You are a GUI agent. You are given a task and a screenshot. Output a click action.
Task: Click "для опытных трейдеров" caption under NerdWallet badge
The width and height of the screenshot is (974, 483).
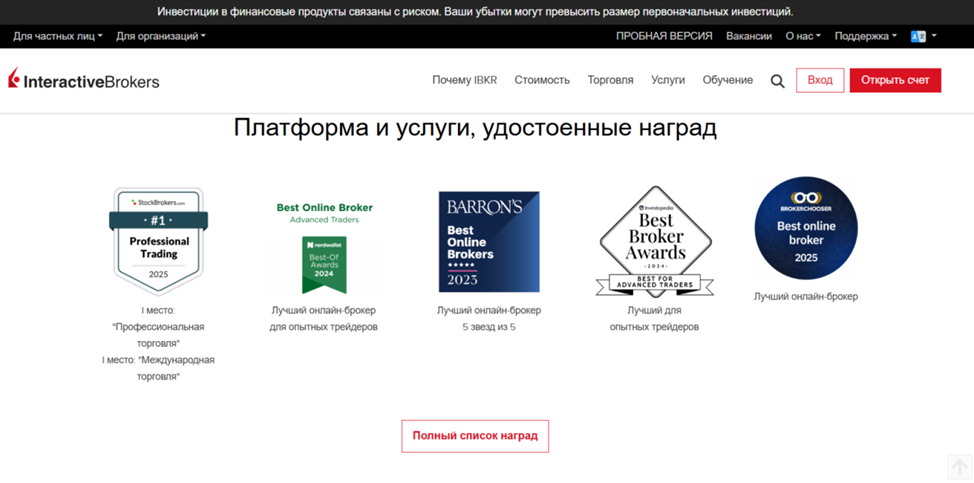pyautogui.click(x=324, y=327)
